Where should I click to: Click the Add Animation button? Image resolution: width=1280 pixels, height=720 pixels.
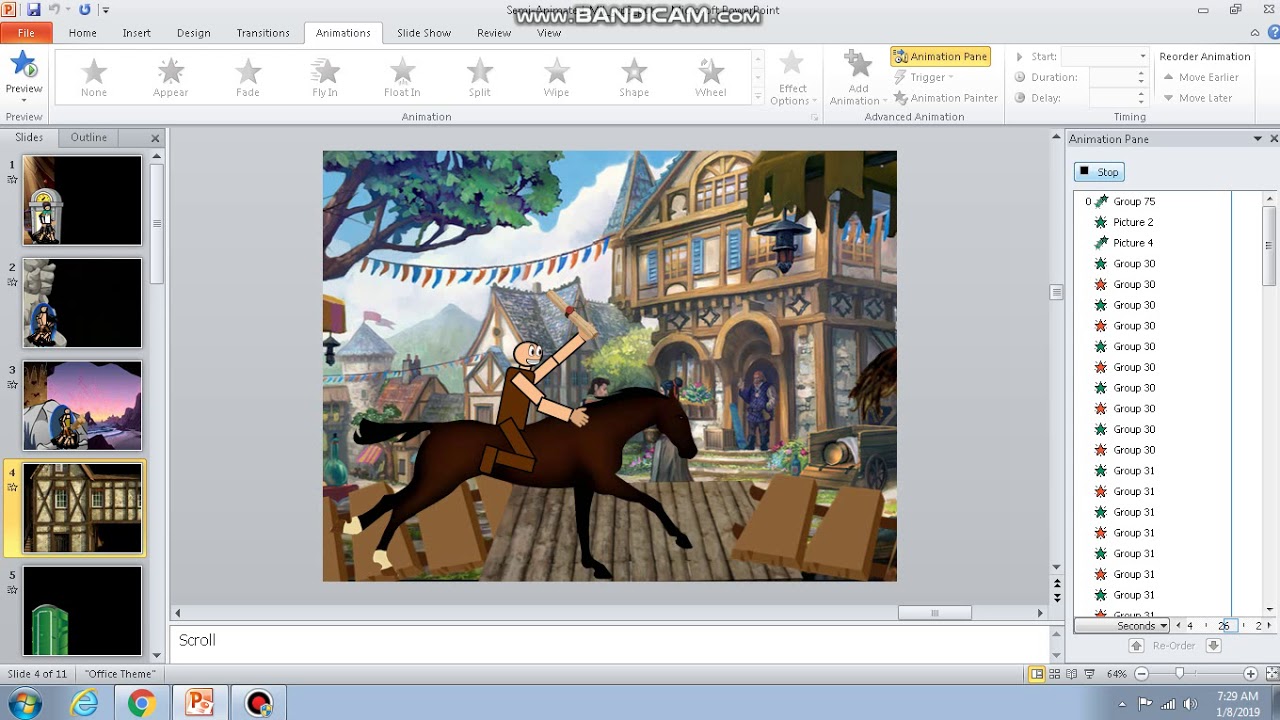[x=858, y=78]
